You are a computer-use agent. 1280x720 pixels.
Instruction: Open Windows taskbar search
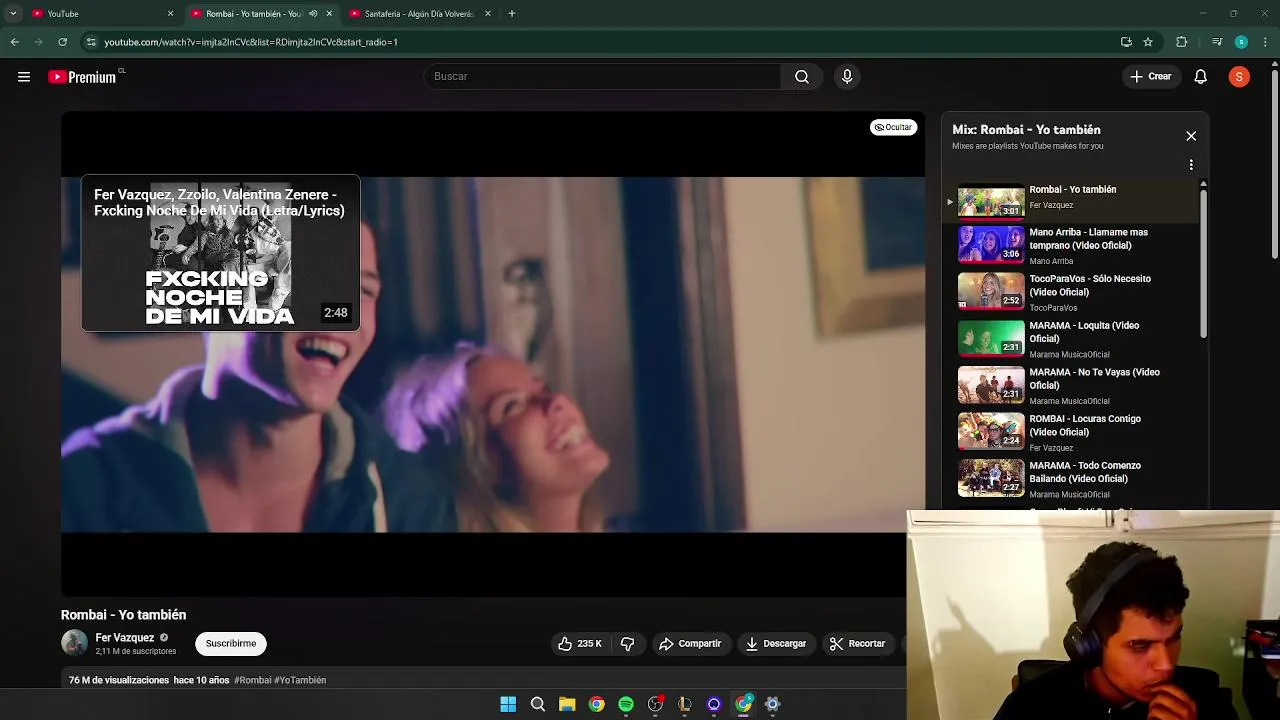coord(538,704)
